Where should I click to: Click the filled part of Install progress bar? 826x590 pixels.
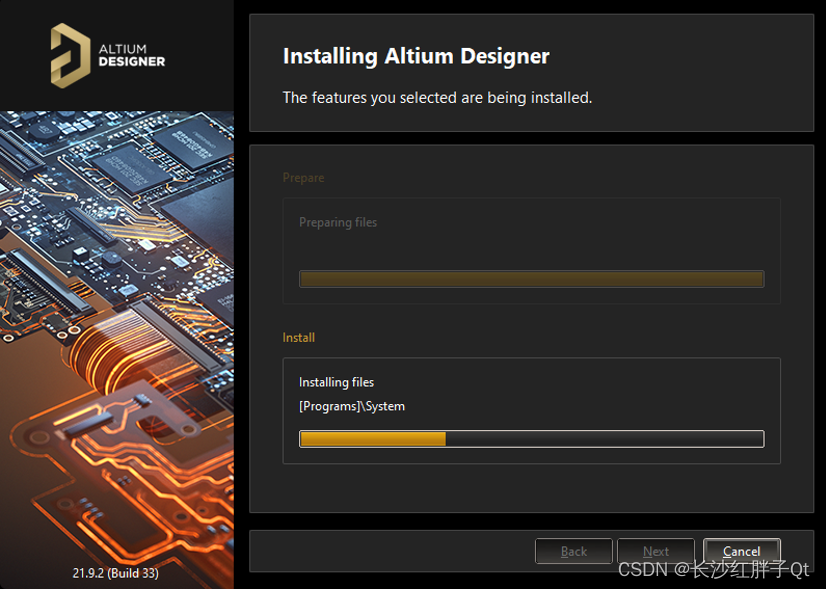372,439
